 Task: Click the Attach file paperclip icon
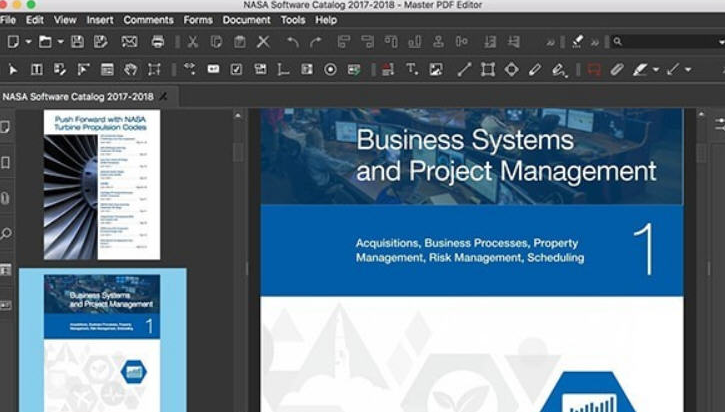point(617,69)
